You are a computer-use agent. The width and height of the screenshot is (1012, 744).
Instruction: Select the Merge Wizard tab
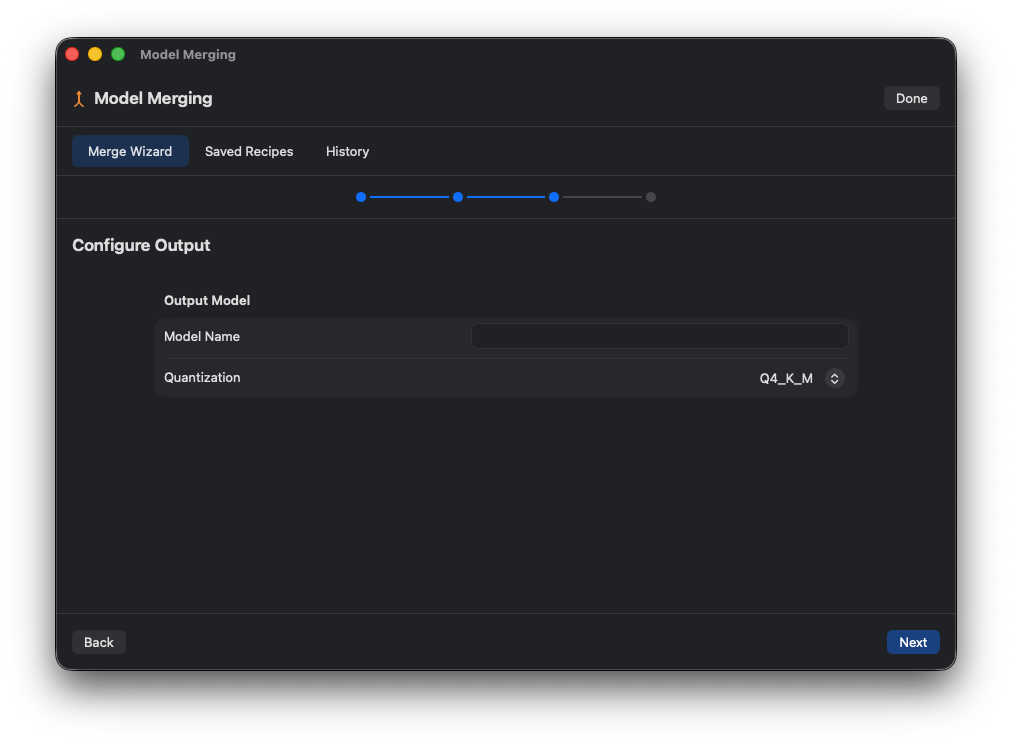point(130,151)
